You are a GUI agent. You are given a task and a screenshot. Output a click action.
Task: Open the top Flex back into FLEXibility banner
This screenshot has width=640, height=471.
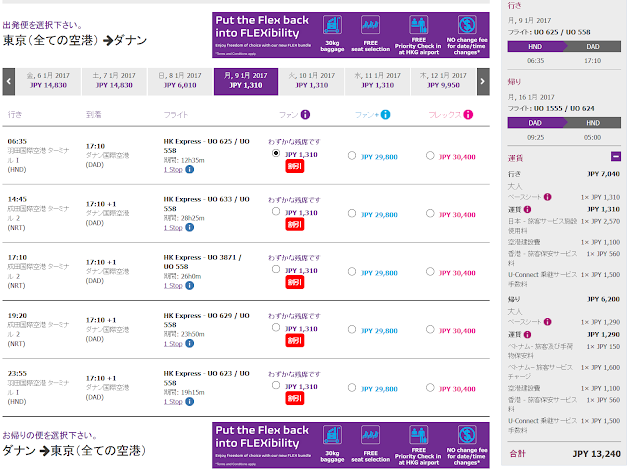click(351, 35)
